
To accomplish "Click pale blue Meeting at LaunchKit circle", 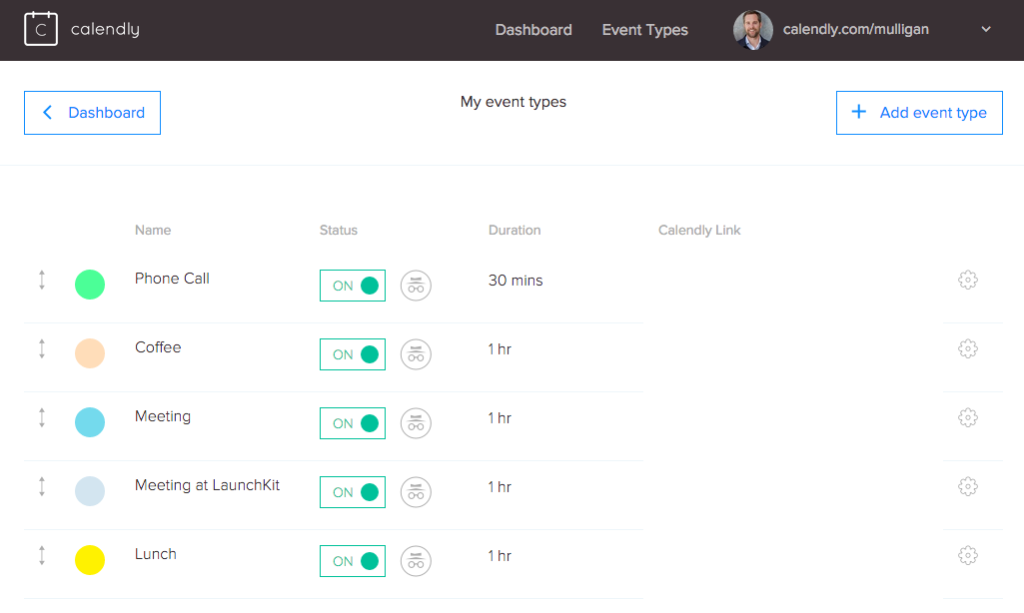I will 90,491.
